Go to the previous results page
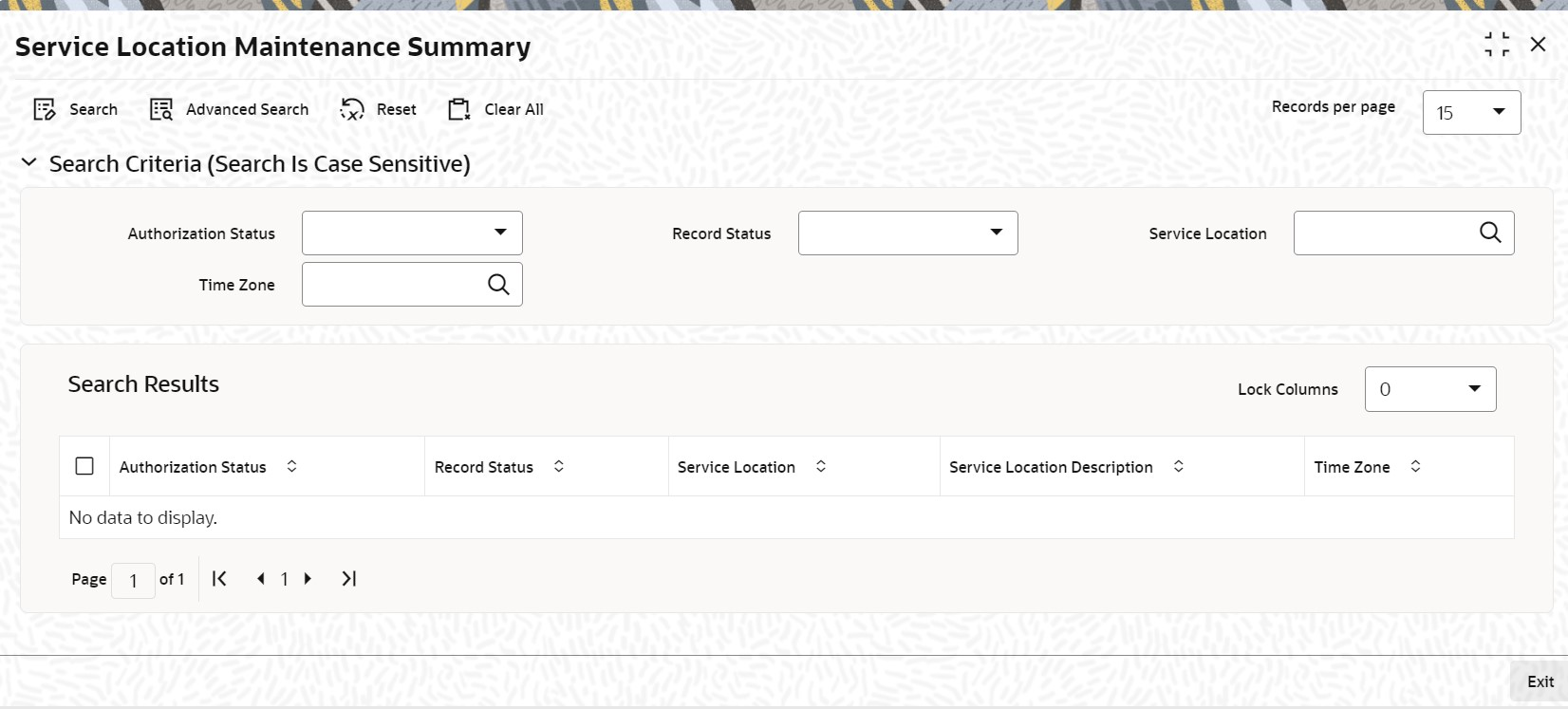Viewport: 1568px width, 709px height. point(260,579)
